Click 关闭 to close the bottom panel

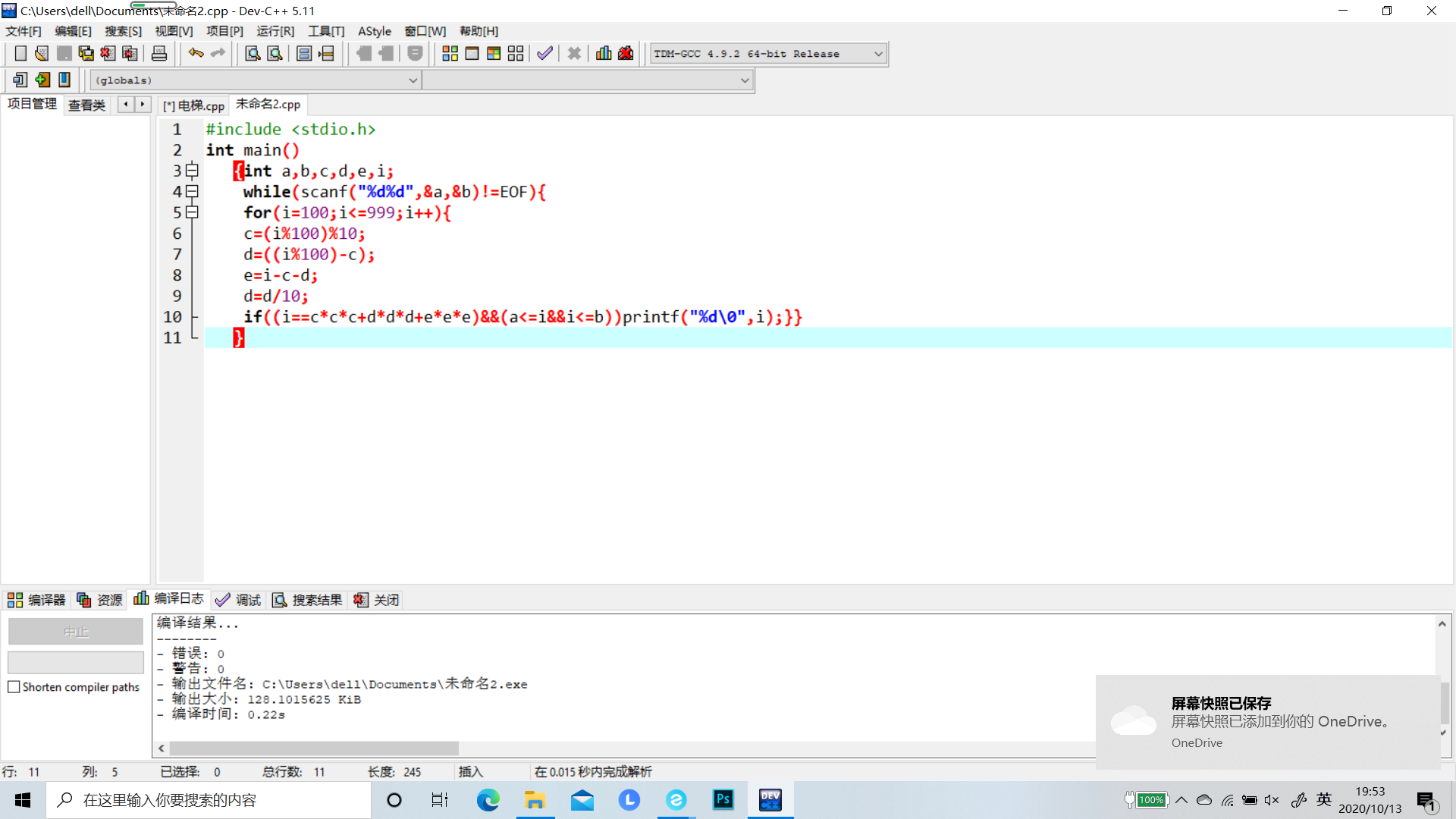pyautogui.click(x=376, y=600)
